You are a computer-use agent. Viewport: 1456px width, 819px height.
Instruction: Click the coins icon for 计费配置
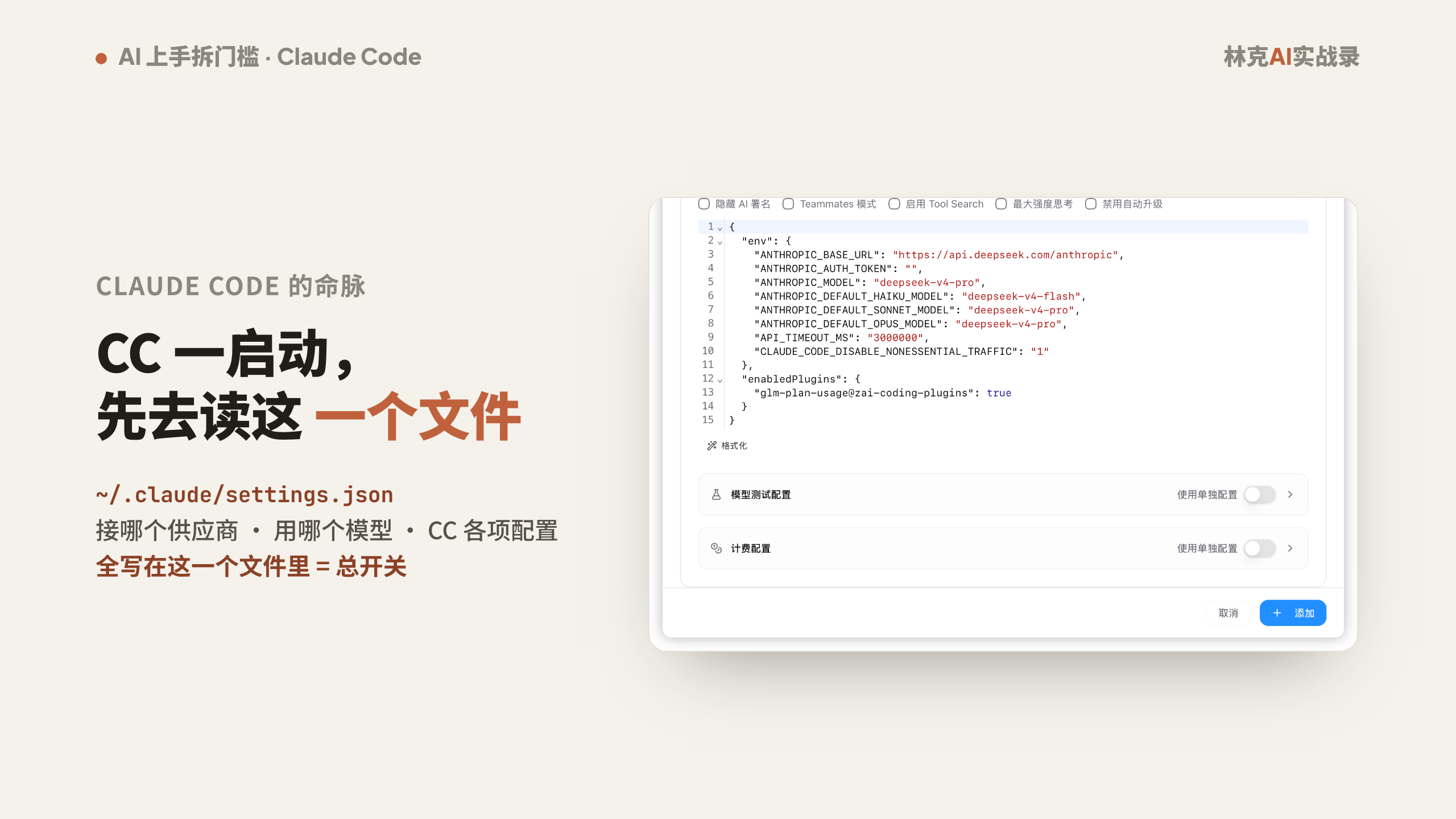coord(717,548)
